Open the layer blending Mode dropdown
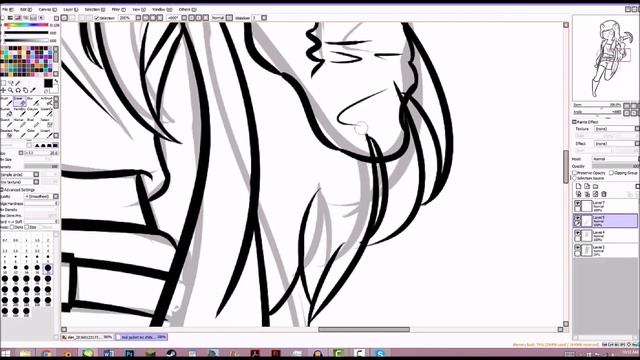 [x=616, y=159]
